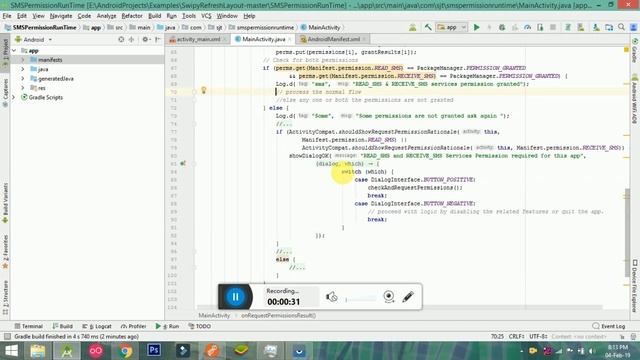Expand the res folder
The width and height of the screenshot is (640, 360).
coord(23,88)
